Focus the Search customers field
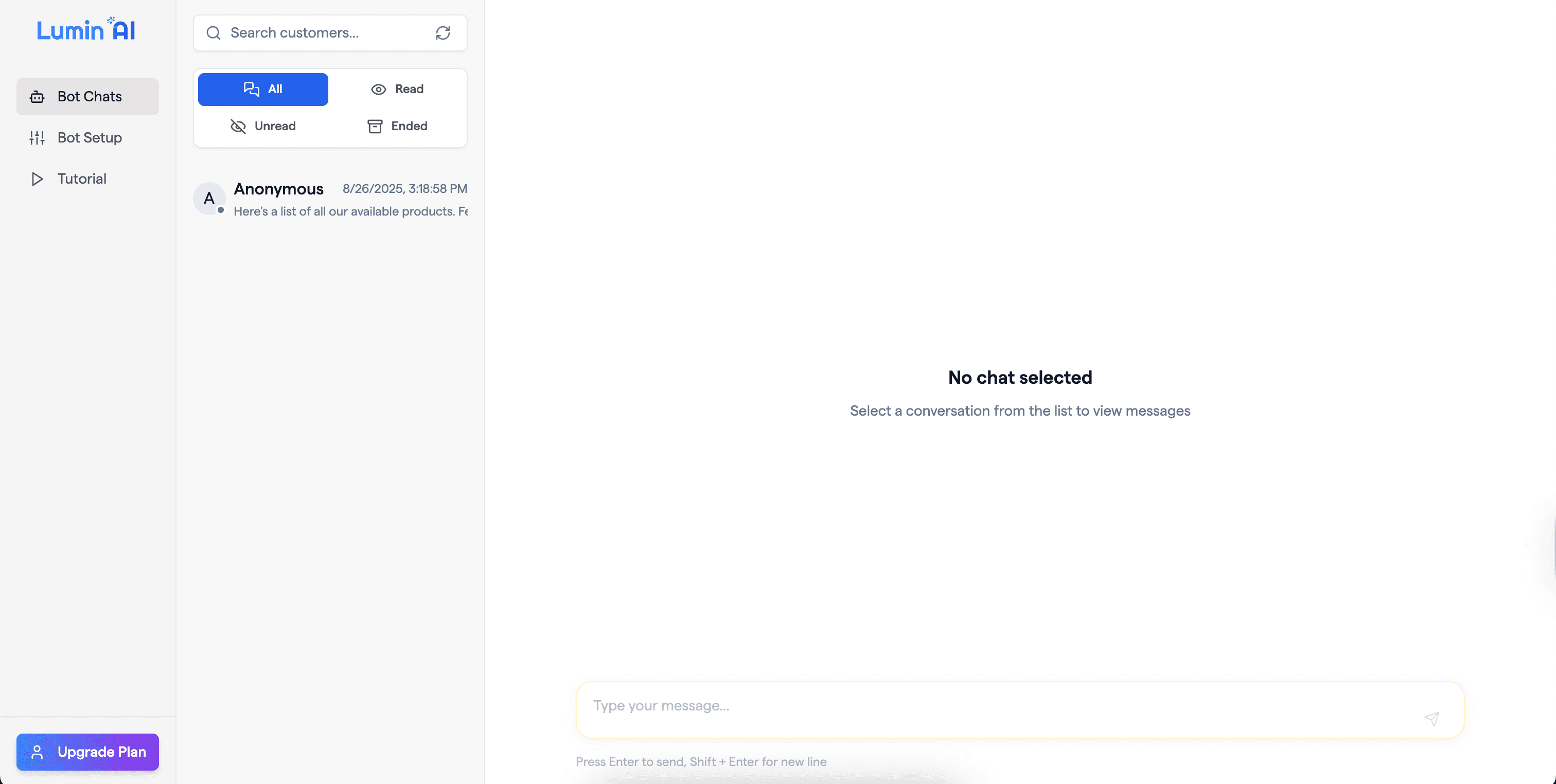This screenshot has height=784, width=1556. tap(326, 32)
